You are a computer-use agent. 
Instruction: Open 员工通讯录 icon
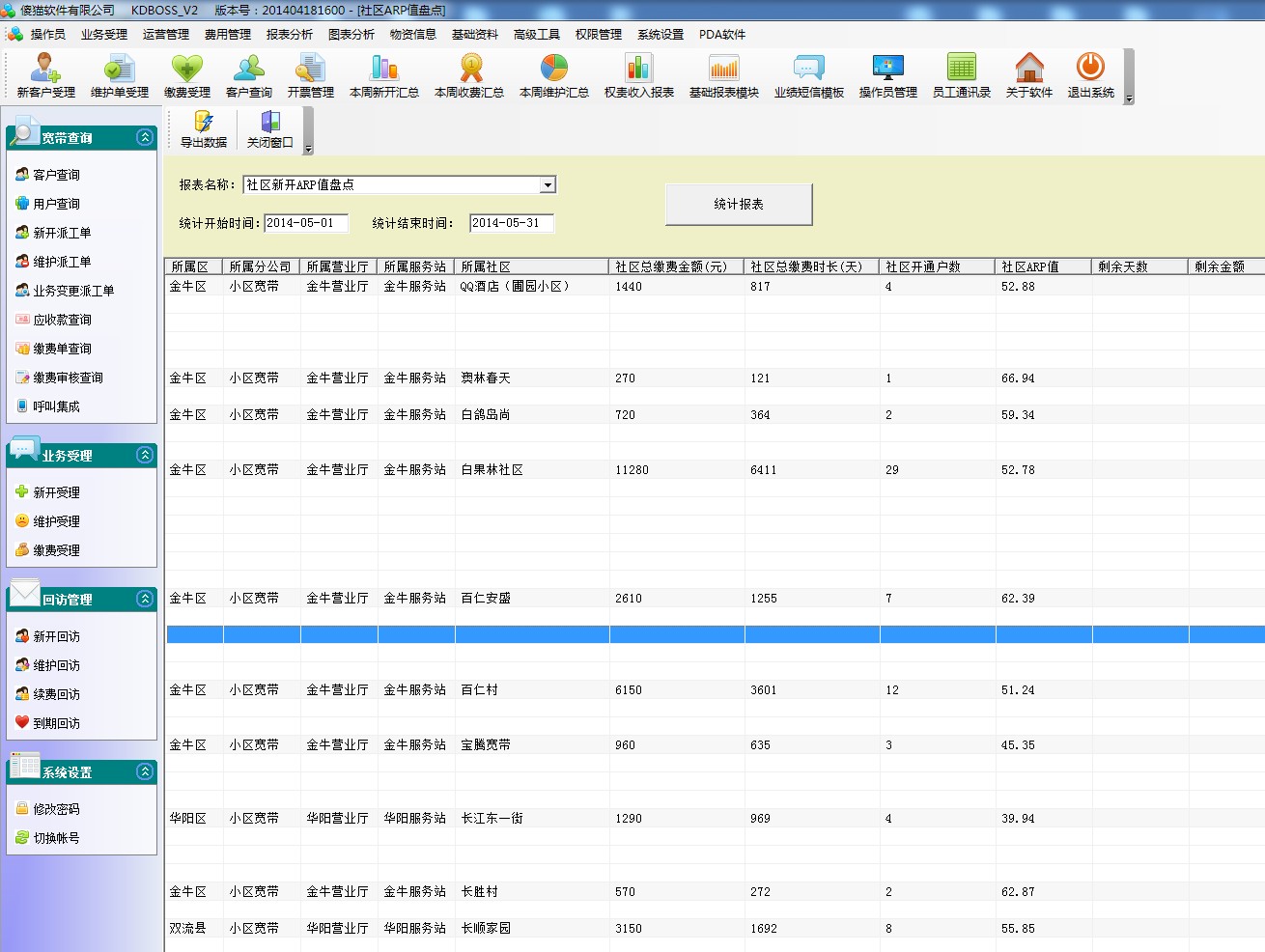pos(962,75)
